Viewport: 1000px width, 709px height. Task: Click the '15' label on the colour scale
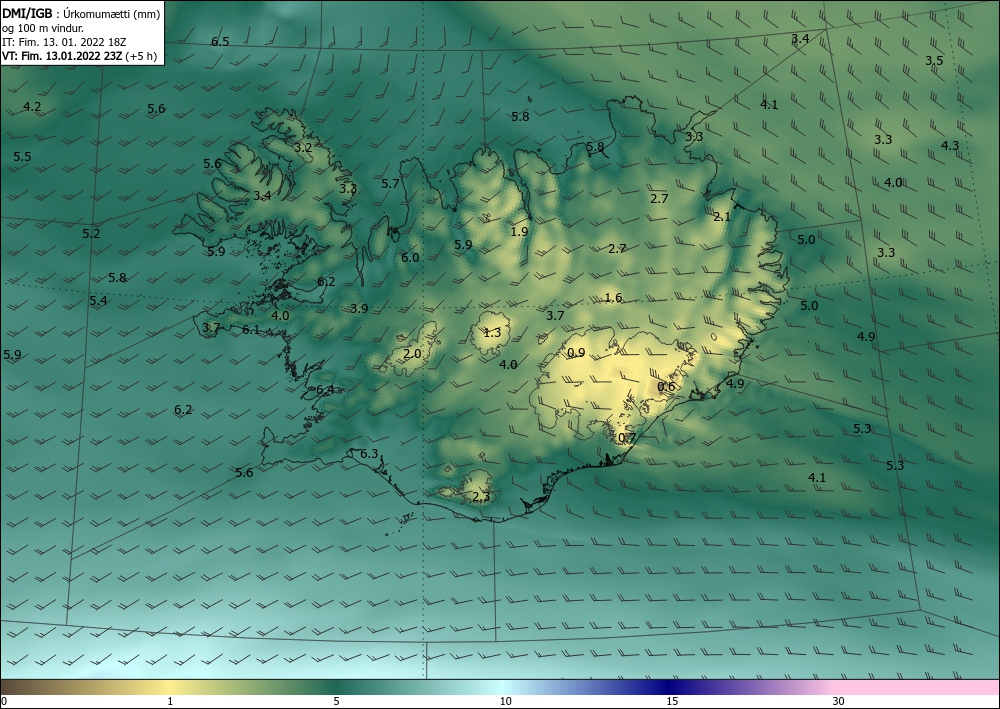pos(672,701)
